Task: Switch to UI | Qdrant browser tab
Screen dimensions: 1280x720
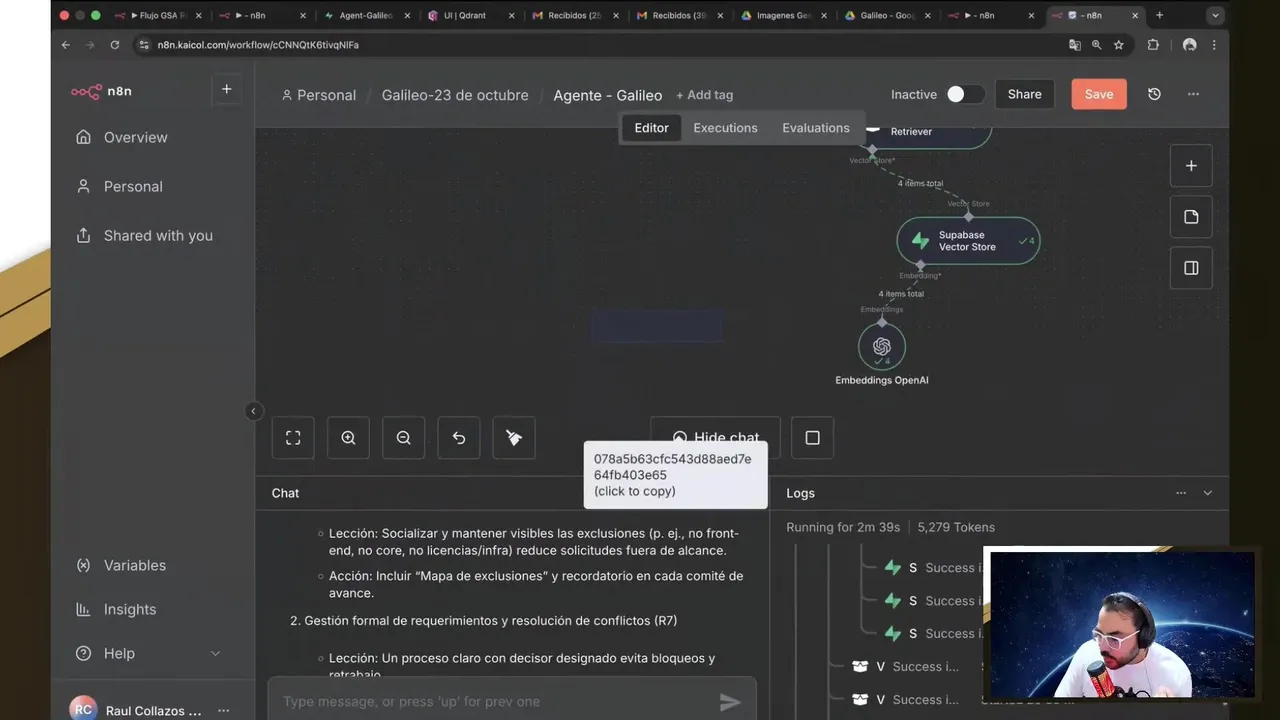Action: click(x=470, y=15)
